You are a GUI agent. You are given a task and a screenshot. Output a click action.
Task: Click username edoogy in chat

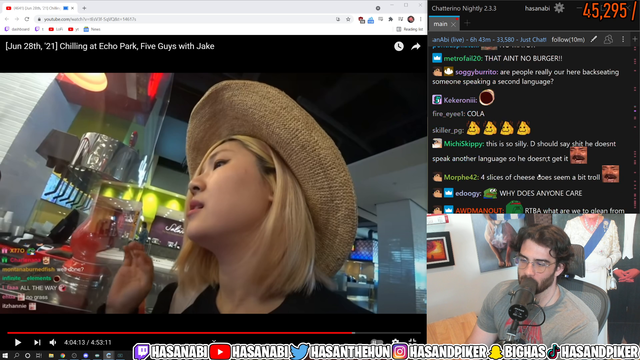[468, 193]
